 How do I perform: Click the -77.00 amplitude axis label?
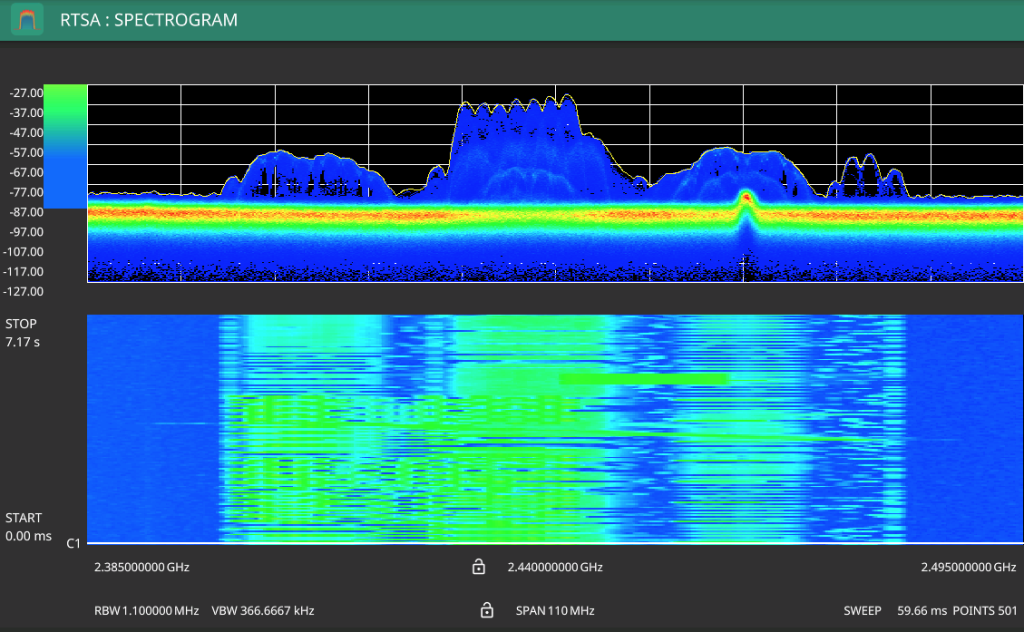click(x=26, y=192)
